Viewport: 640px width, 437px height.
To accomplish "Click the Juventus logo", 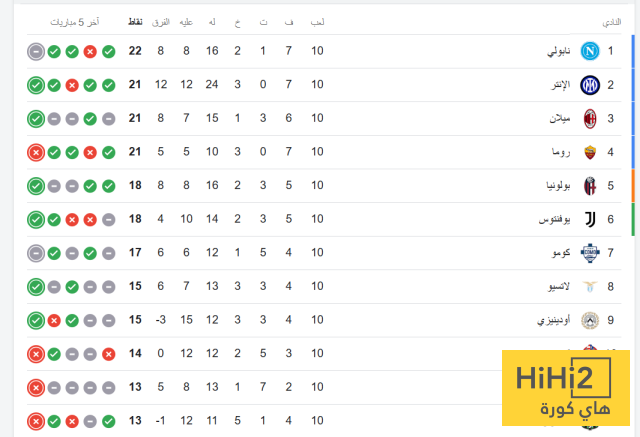I will pyautogui.click(x=590, y=219).
